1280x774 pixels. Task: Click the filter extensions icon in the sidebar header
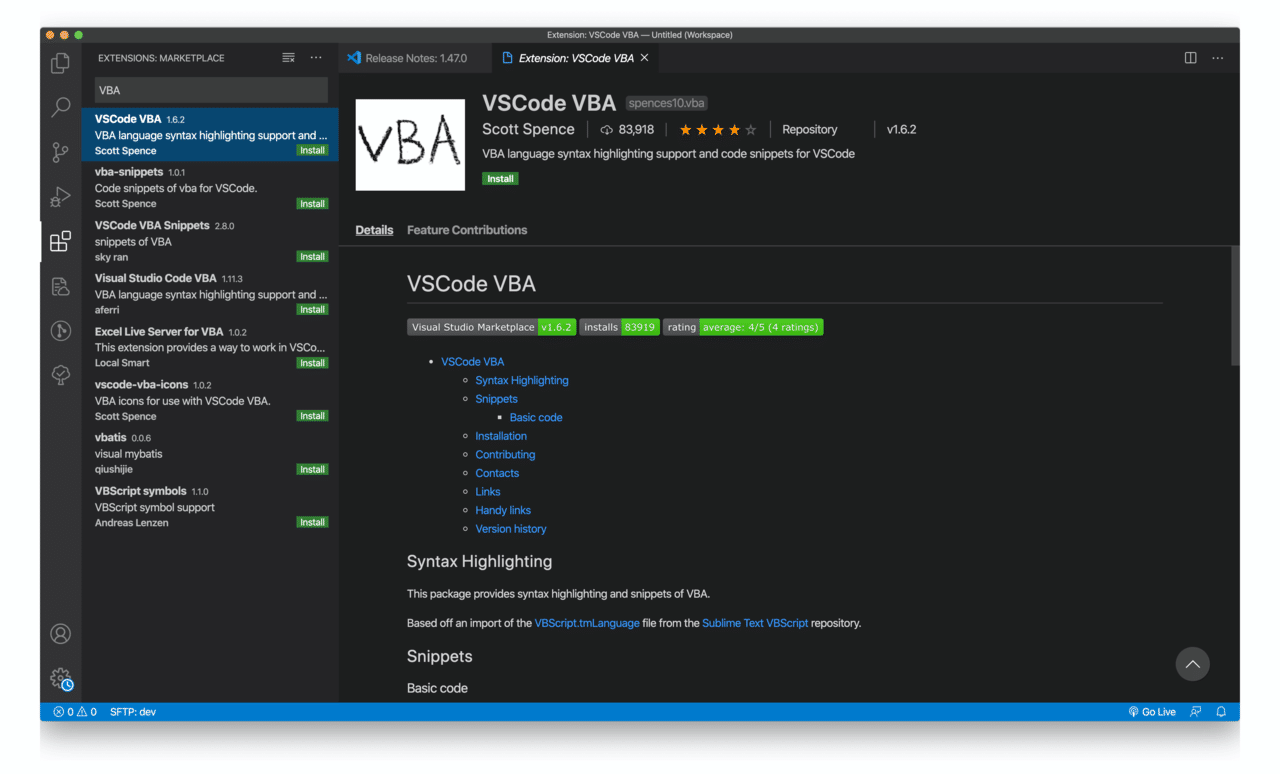[x=288, y=58]
